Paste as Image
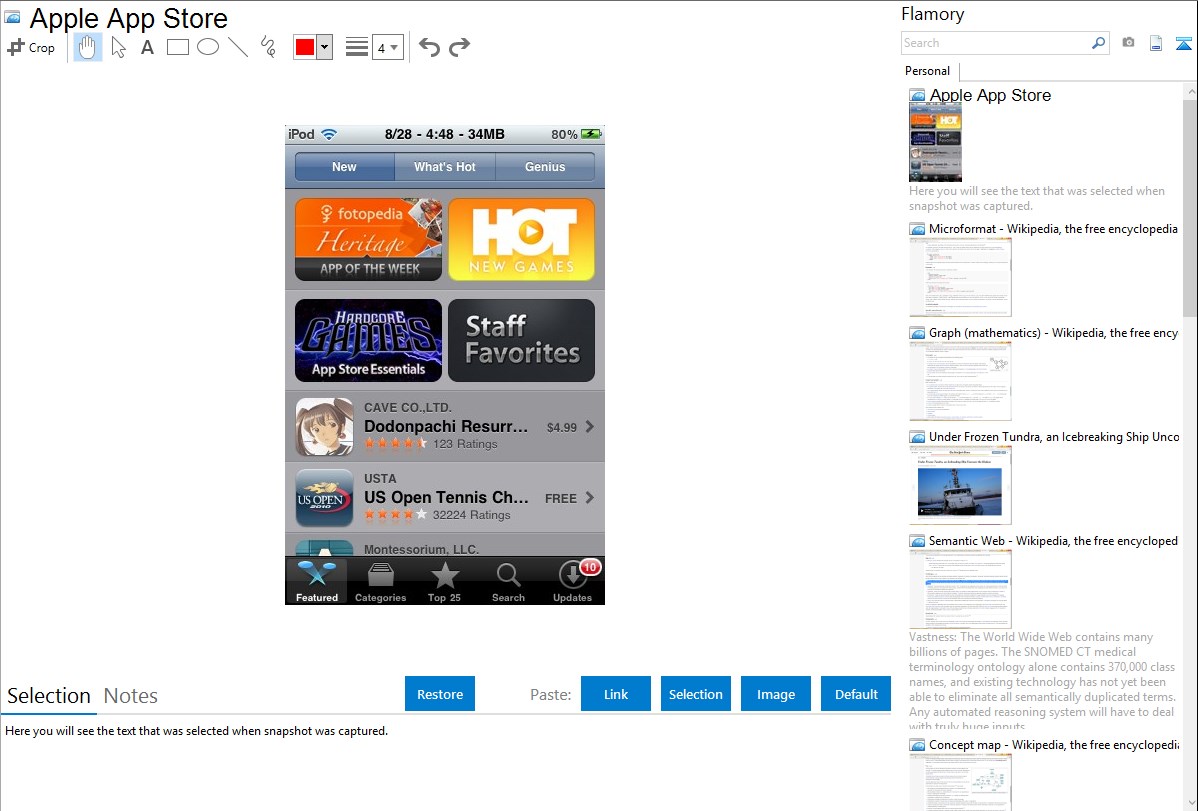 tap(776, 694)
